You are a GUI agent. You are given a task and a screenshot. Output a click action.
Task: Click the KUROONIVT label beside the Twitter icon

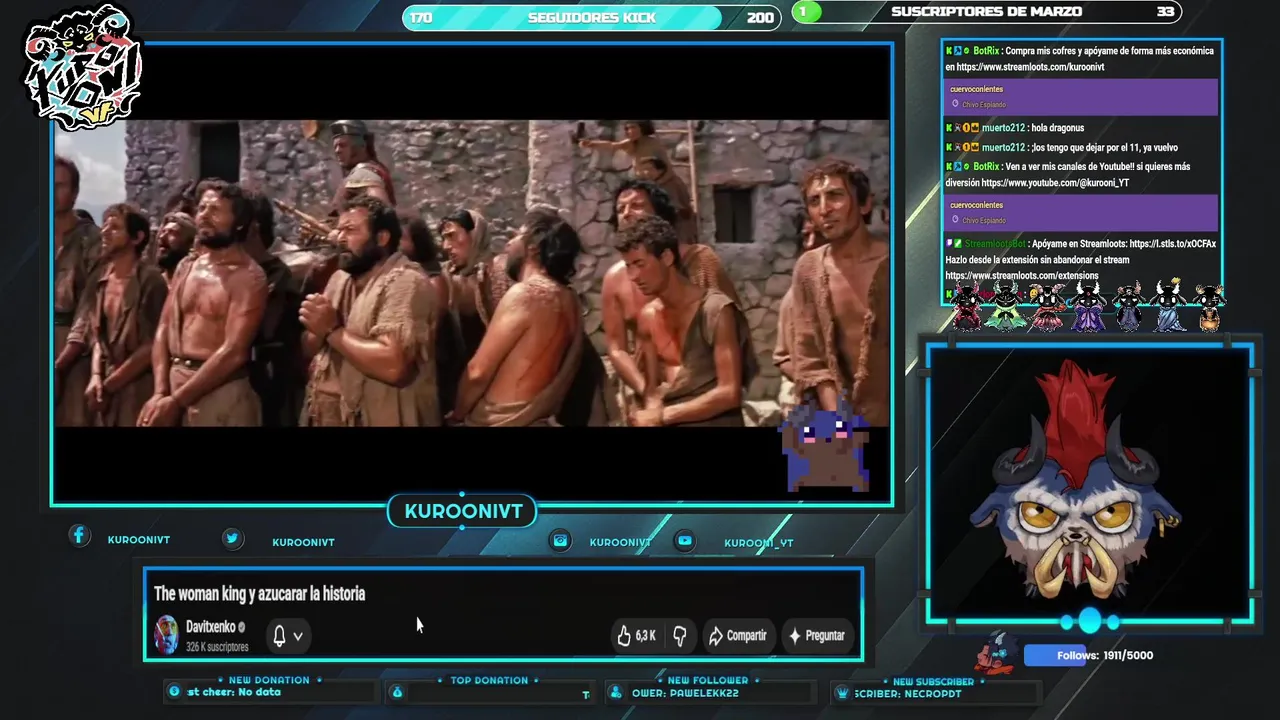point(303,542)
